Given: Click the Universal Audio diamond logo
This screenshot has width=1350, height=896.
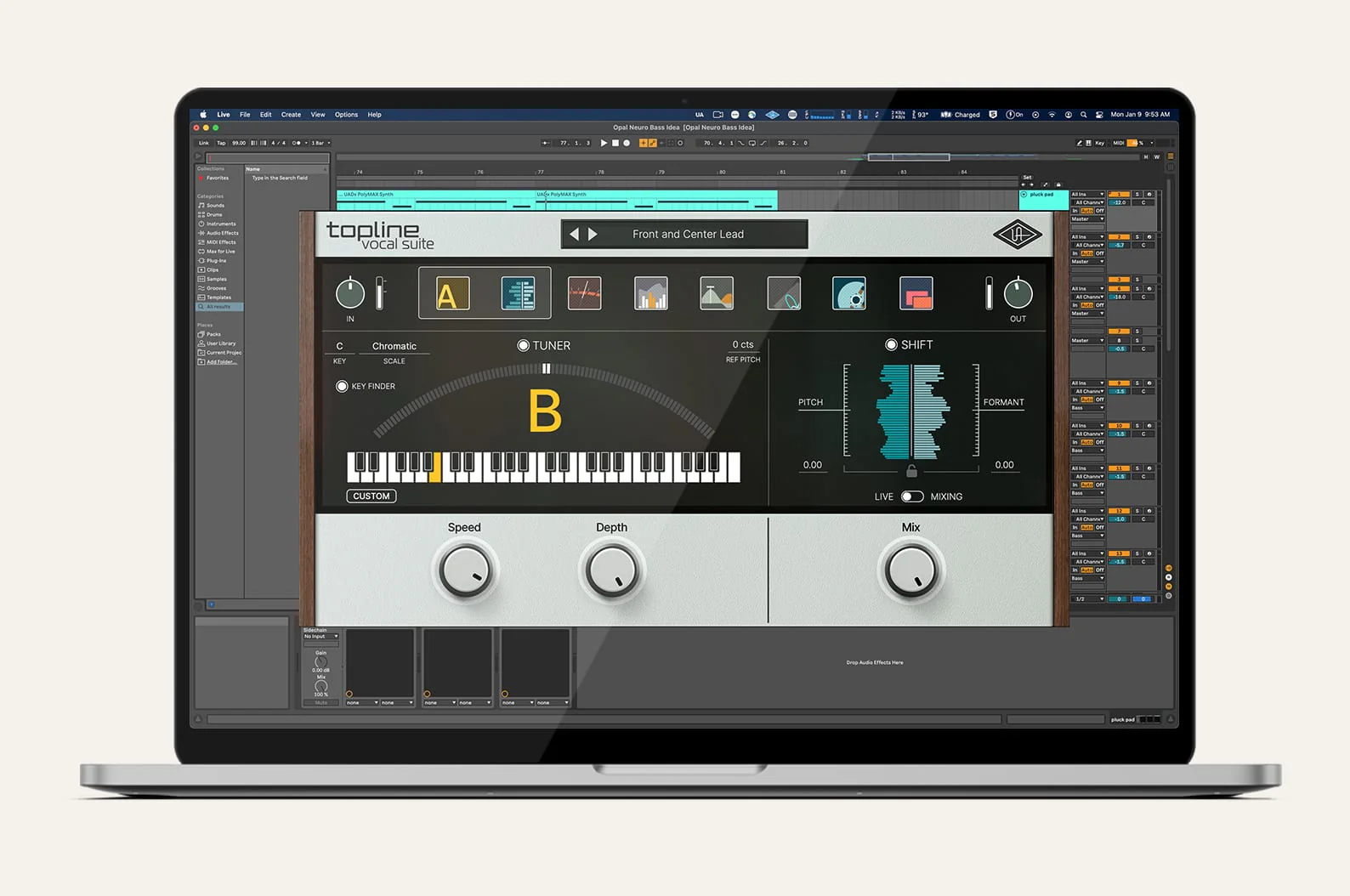Looking at the screenshot, I should click(x=1017, y=235).
